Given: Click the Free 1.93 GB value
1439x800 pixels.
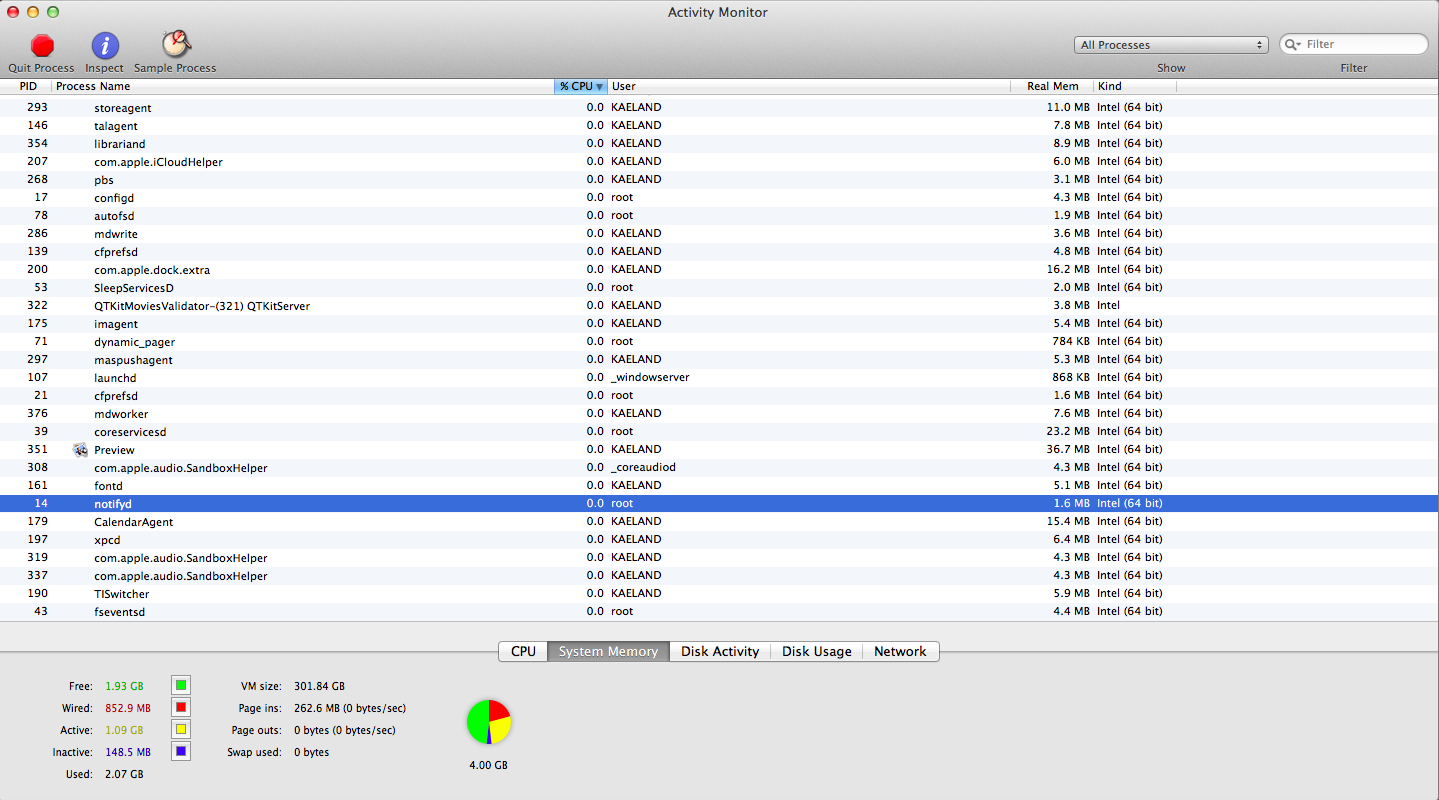Looking at the screenshot, I should pos(124,686).
